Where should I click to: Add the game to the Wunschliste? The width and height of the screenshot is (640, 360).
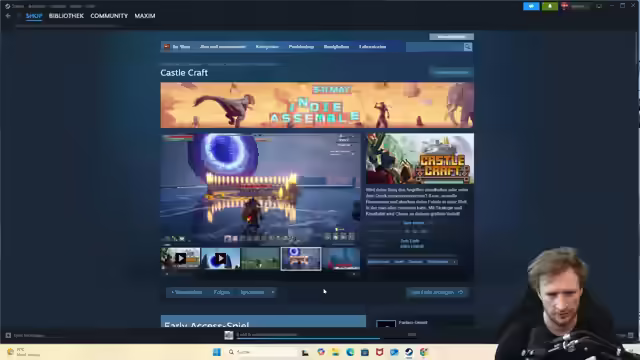click(187, 292)
